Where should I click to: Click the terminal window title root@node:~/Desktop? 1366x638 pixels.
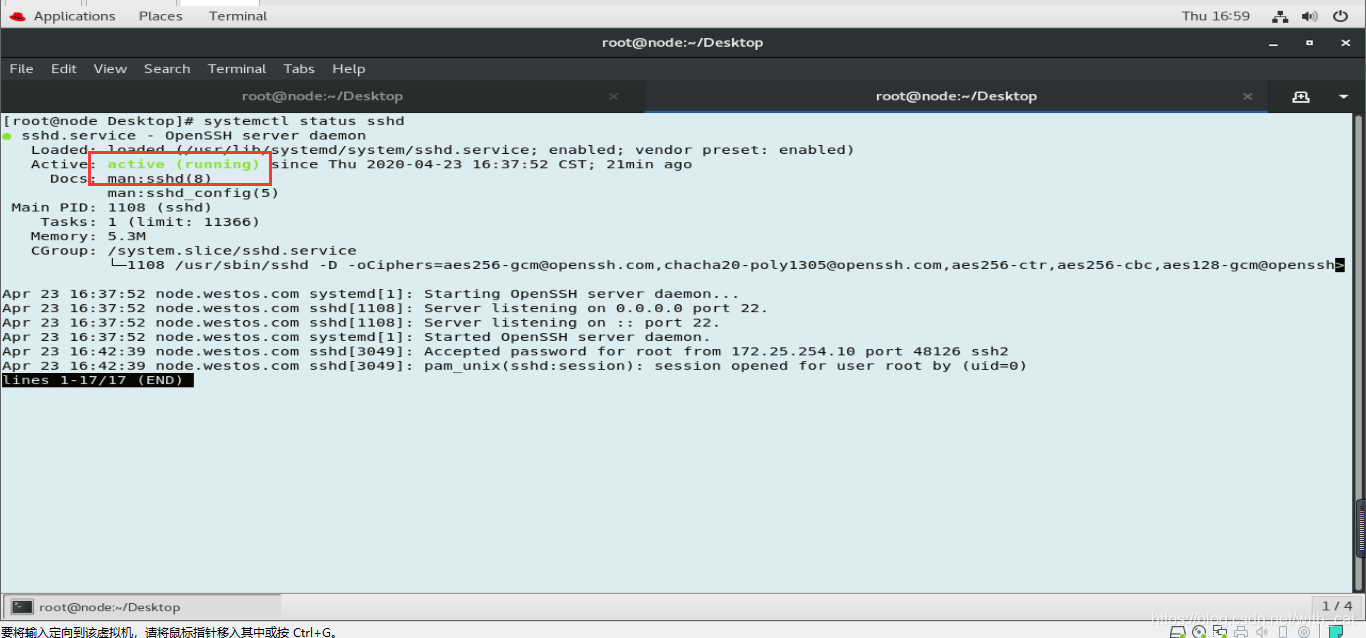click(682, 43)
